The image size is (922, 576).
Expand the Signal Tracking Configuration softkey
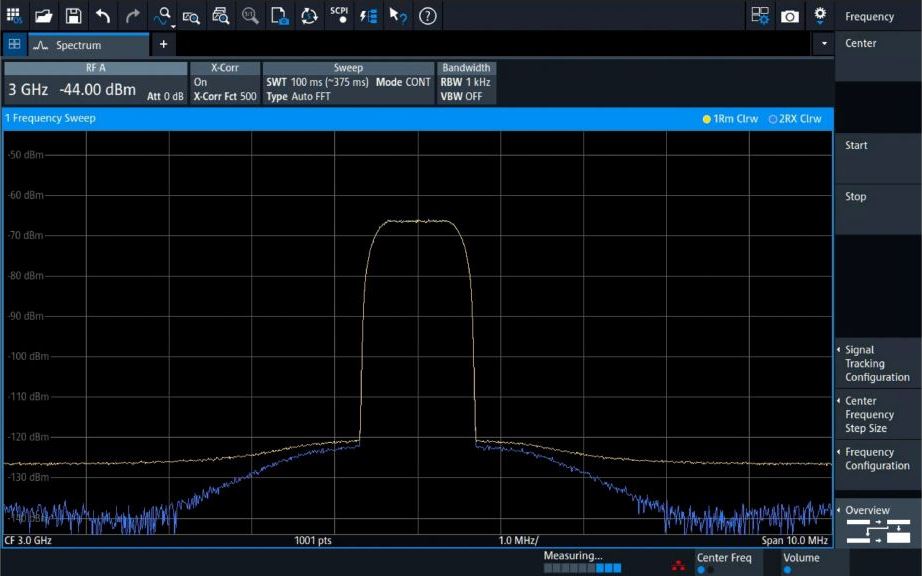pyautogui.click(x=876, y=364)
